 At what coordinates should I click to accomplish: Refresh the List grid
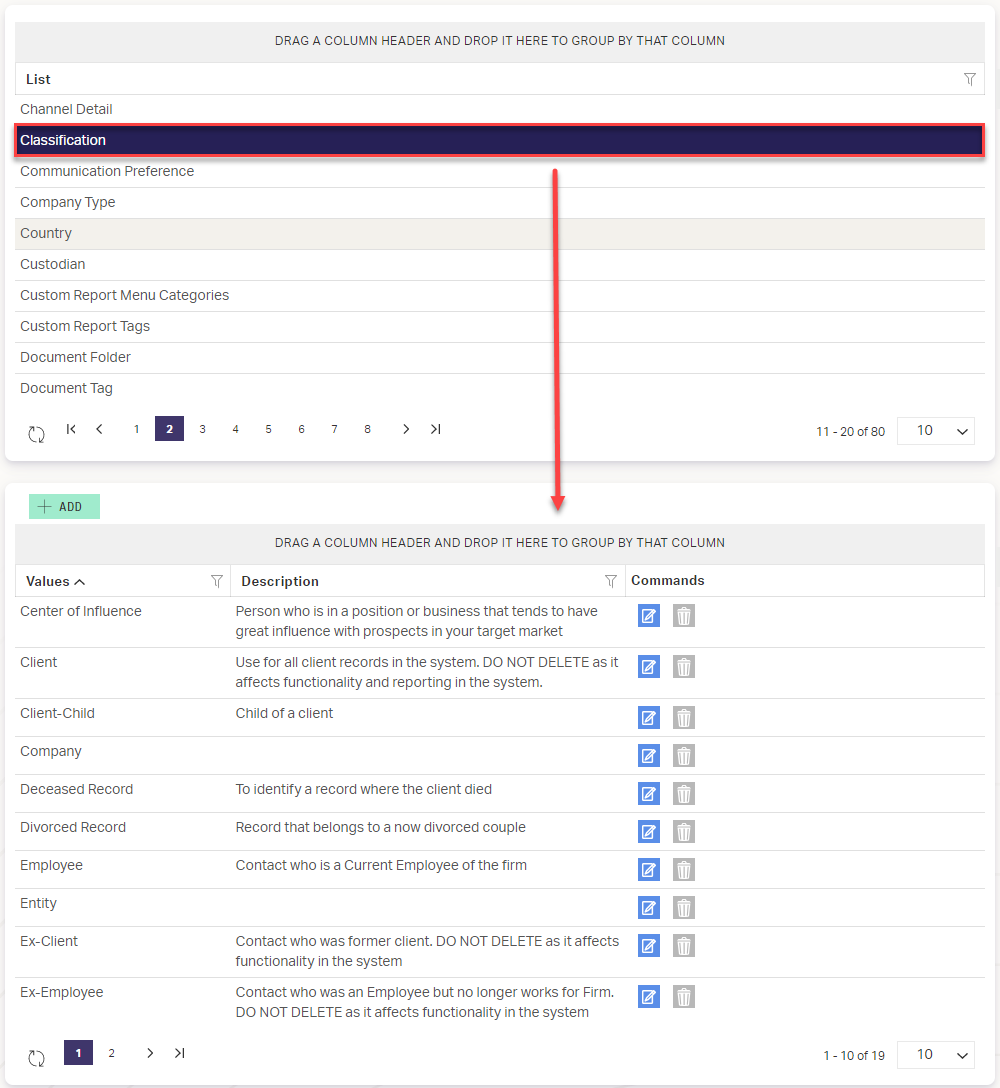[x=36, y=434]
